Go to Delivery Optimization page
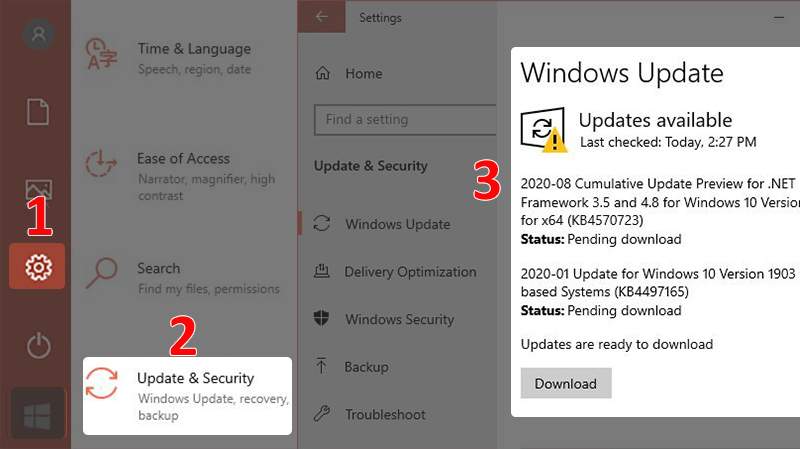This screenshot has width=800, height=449. tap(409, 272)
